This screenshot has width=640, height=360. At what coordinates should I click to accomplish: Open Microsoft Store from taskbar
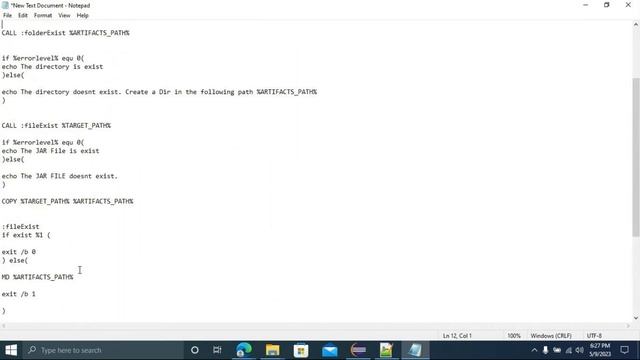[x=301, y=350]
